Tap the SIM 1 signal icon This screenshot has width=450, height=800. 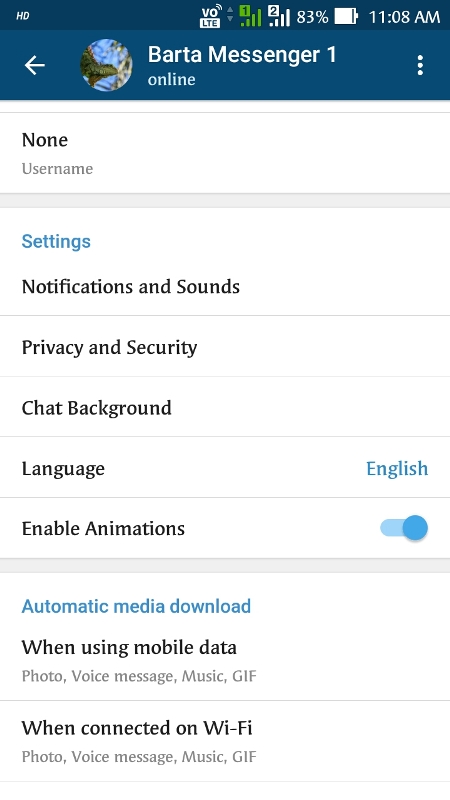pos(250,16)
